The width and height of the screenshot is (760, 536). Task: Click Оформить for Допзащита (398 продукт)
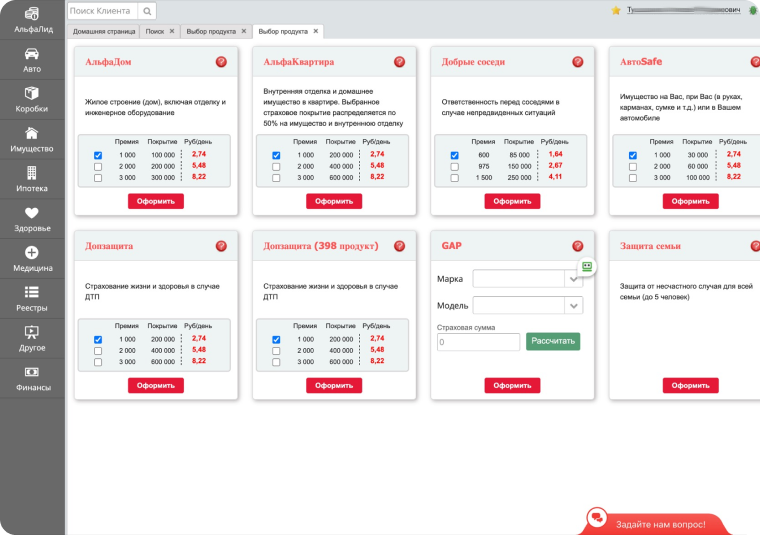[x=334, y=385]
